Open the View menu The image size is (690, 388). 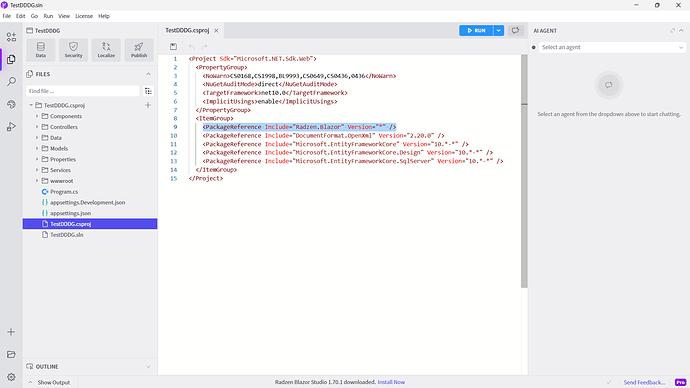coord(64,16)
